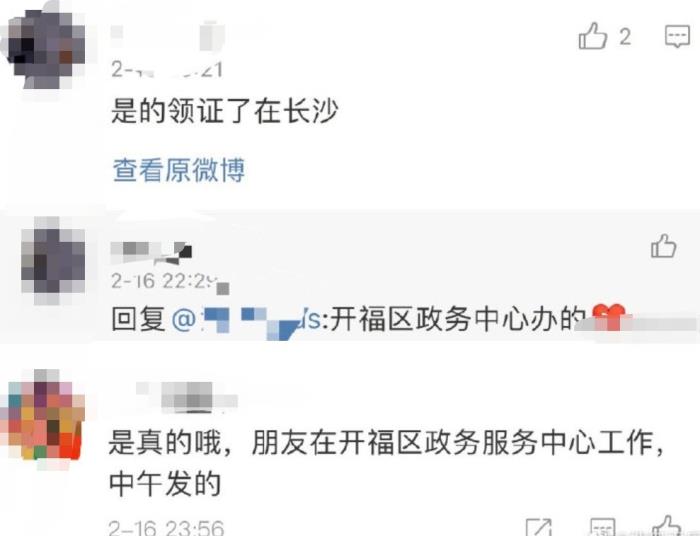Image resolution: width=700 pixels, height=536 pixels.
Task: Share the bottom comment using the forward icon
Action: coord(539,528)
